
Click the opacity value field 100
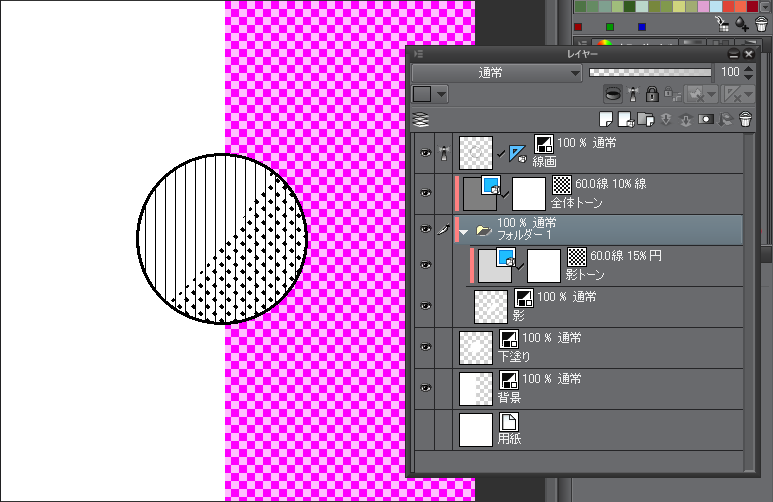[x=730, y=72]
